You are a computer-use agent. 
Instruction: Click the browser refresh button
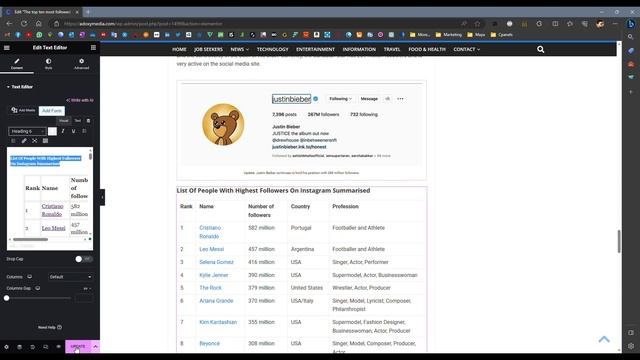pyautogui.click(x=24, y=24)
